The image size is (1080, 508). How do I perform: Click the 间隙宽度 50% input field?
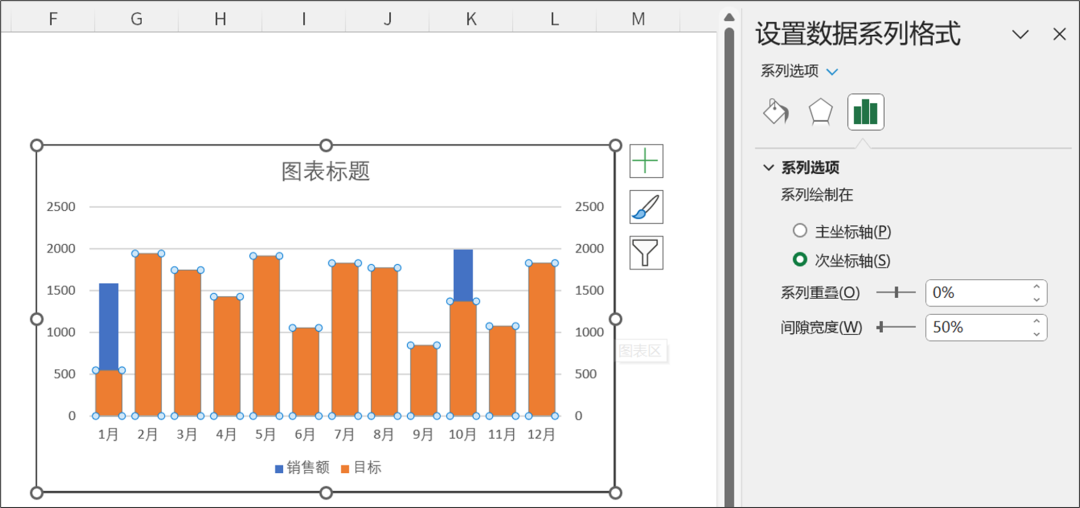977,327
